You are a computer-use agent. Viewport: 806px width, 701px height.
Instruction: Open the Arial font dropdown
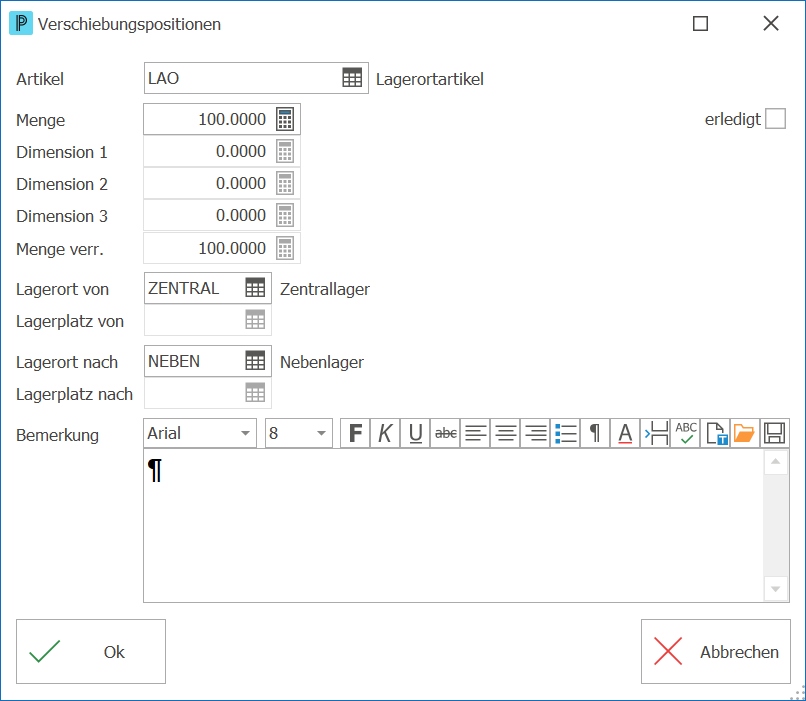[246, 433]
